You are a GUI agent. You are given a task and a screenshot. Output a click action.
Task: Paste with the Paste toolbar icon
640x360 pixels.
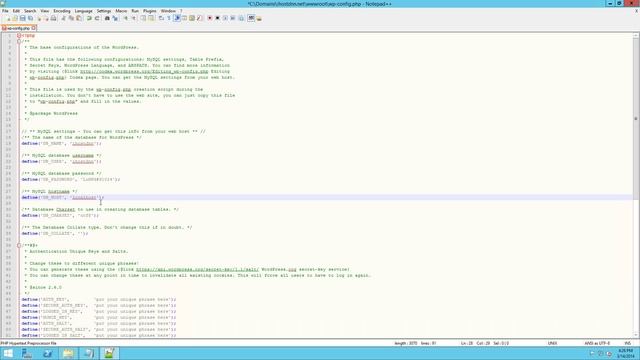[x=79, y=18]
